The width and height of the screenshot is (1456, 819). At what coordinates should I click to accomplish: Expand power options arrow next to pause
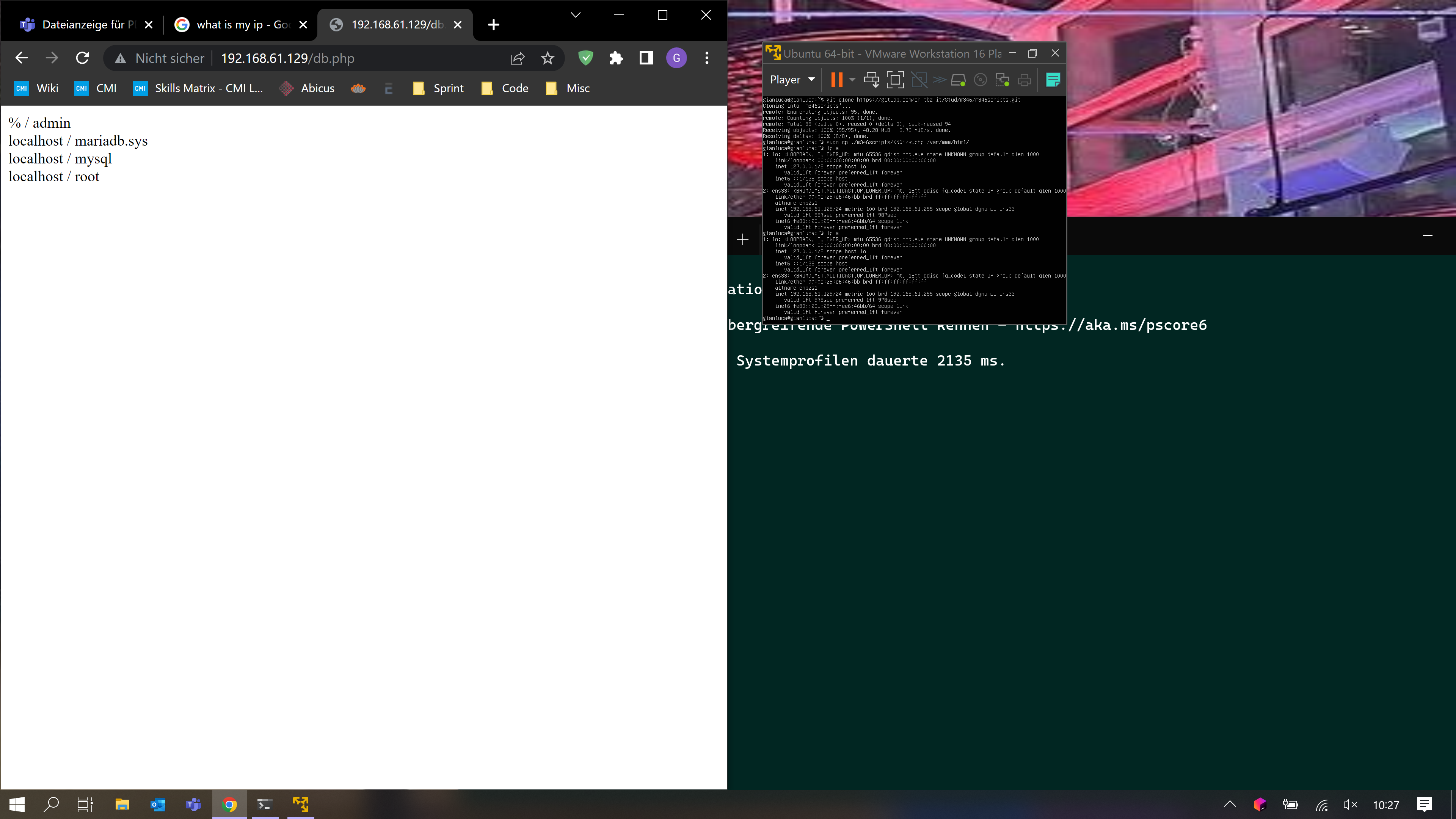pos(852,80)
